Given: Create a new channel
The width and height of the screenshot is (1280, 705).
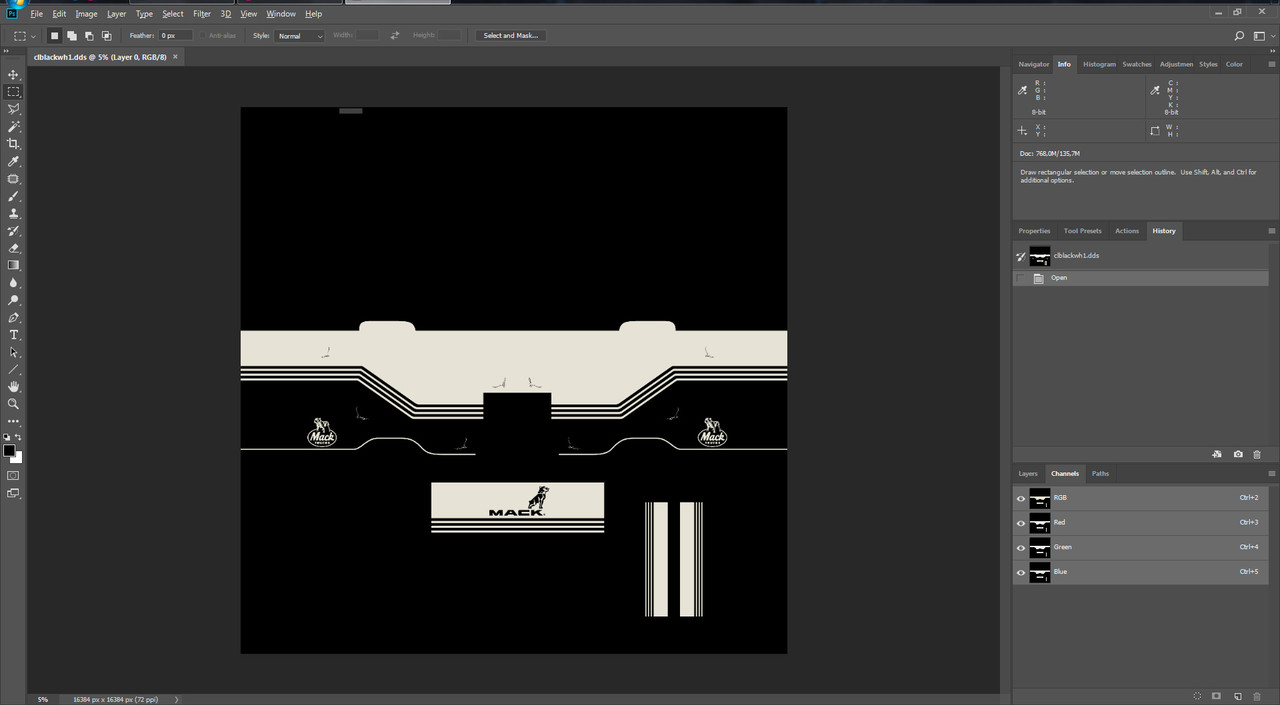Looking at the screenshot, I should click(1237, 695).
